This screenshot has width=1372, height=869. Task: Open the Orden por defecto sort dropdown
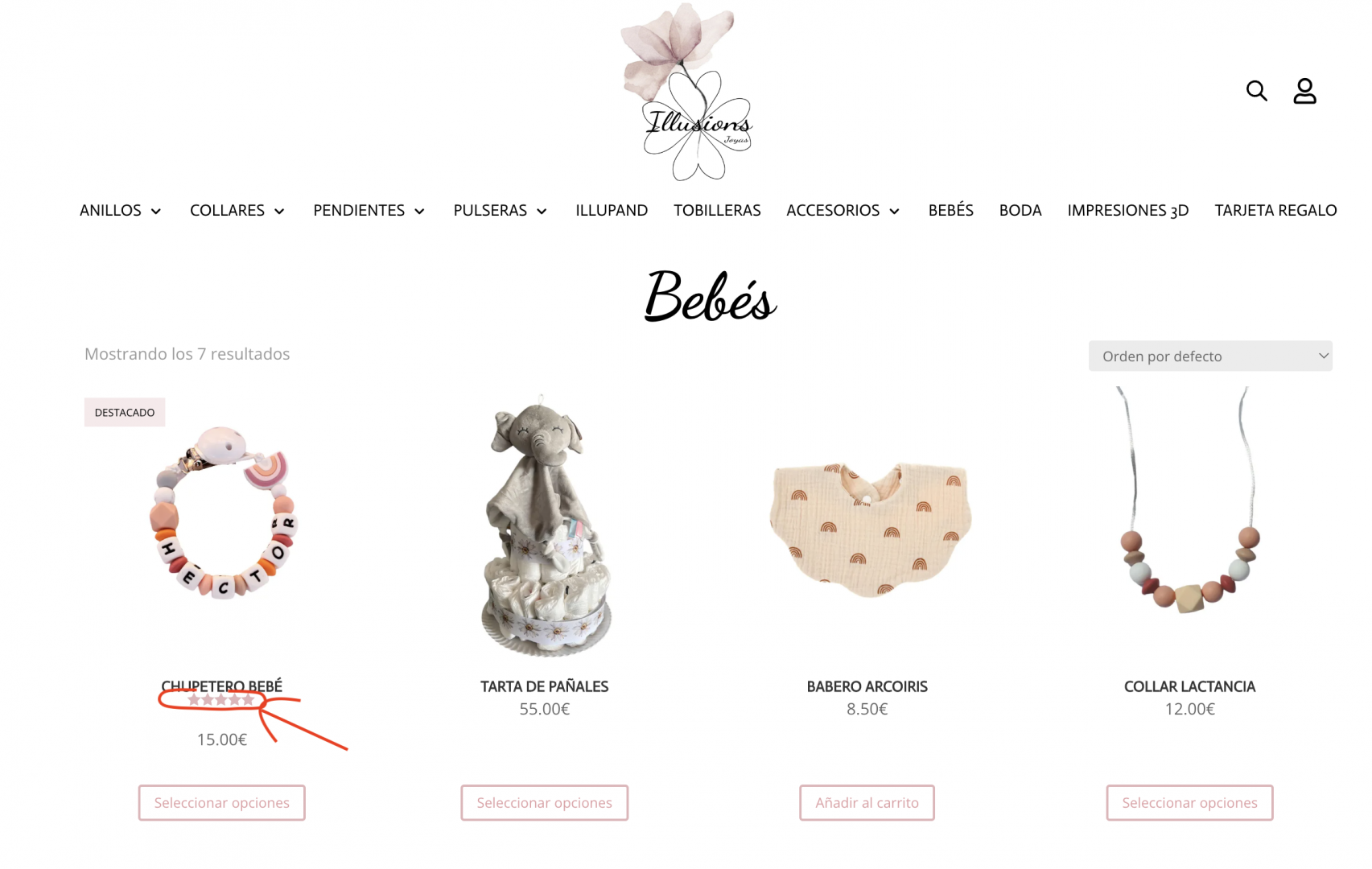tap(1210, 356)
